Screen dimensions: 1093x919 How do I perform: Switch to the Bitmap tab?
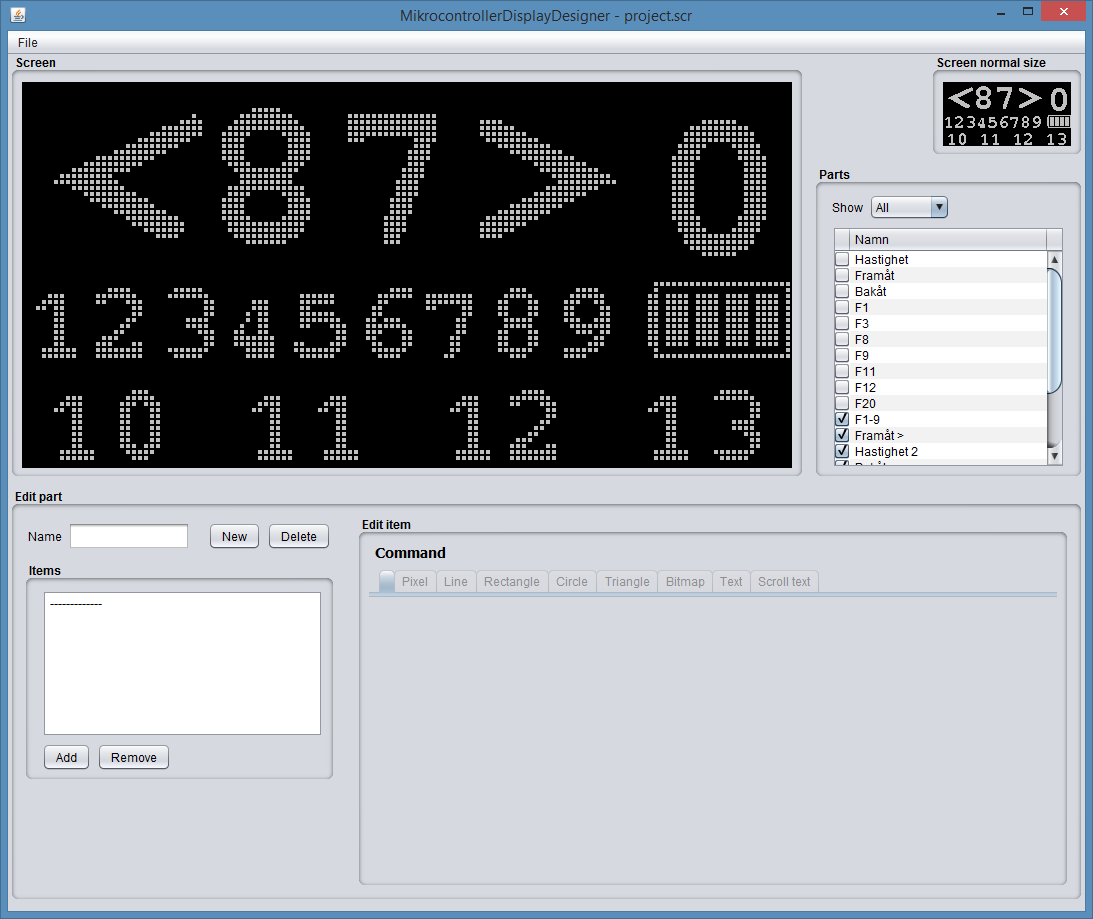pos(685,582)
